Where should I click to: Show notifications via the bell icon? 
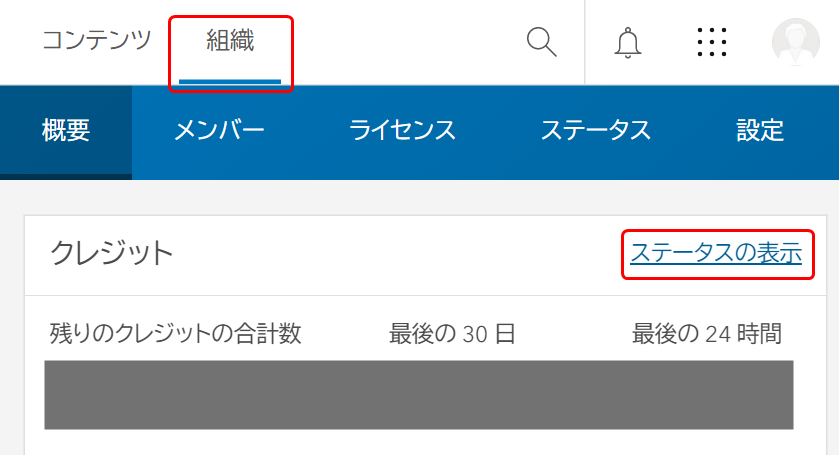[x=627, y=42]
